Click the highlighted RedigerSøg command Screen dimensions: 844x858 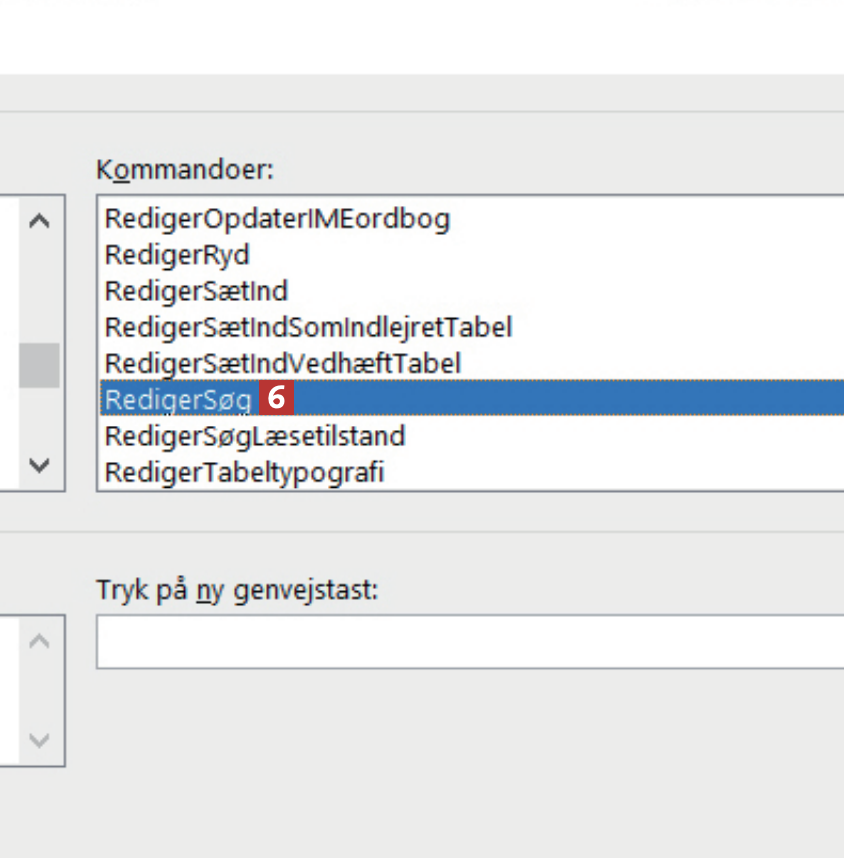[178, 399]
